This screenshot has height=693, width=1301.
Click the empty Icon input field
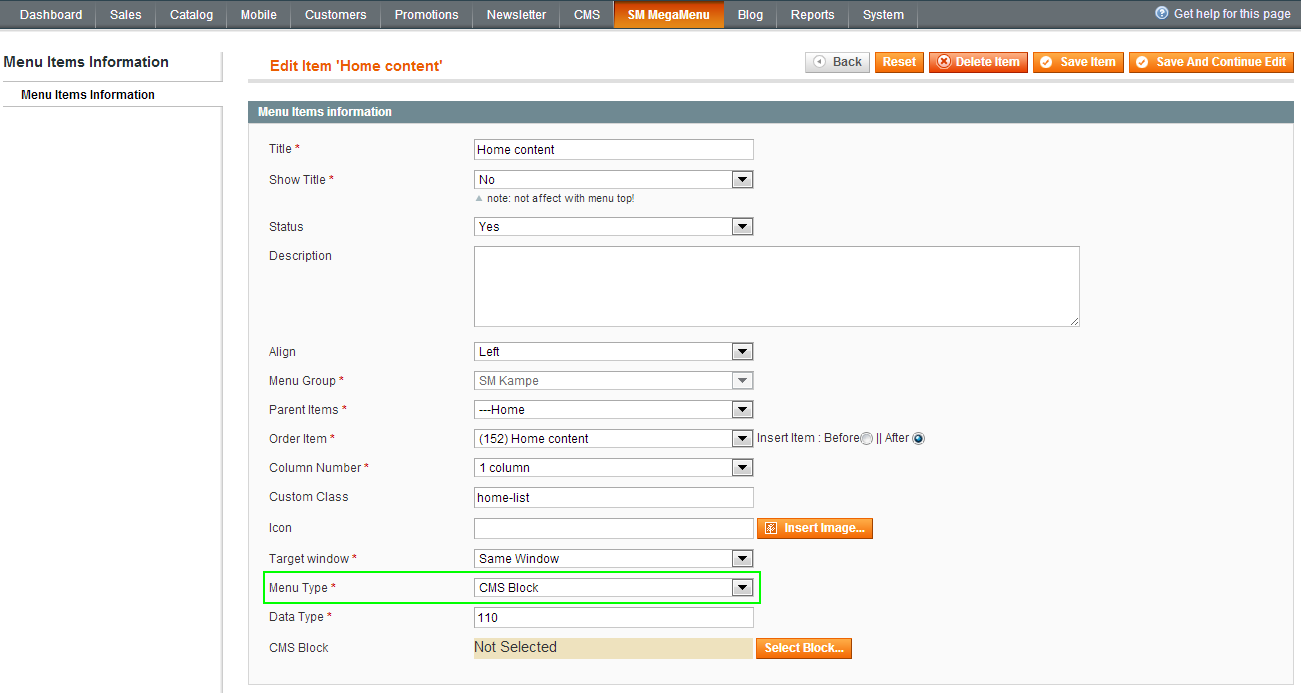pos(614,528)
